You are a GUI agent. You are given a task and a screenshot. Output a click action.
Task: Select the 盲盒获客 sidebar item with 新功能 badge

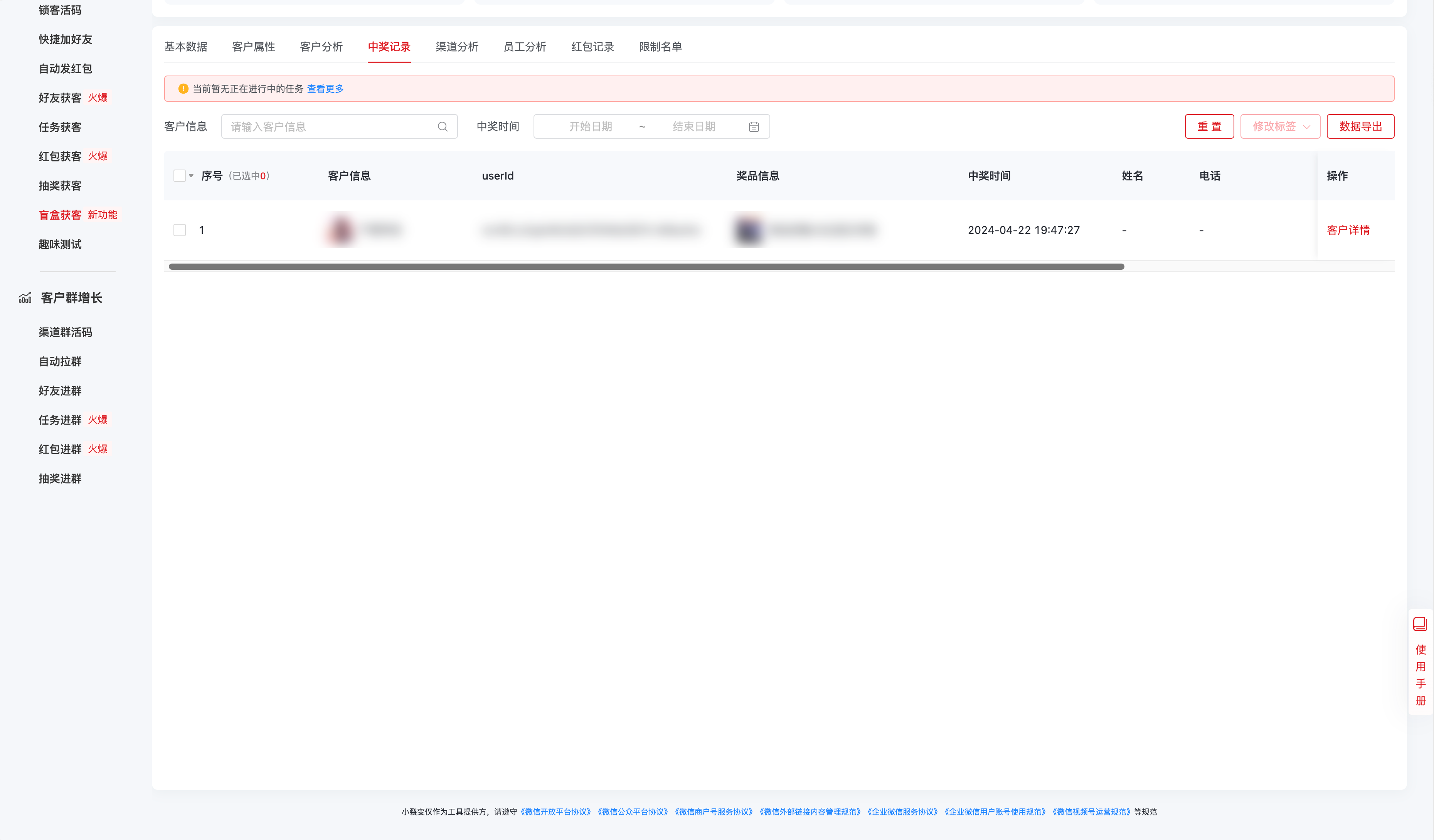(59, 214)
